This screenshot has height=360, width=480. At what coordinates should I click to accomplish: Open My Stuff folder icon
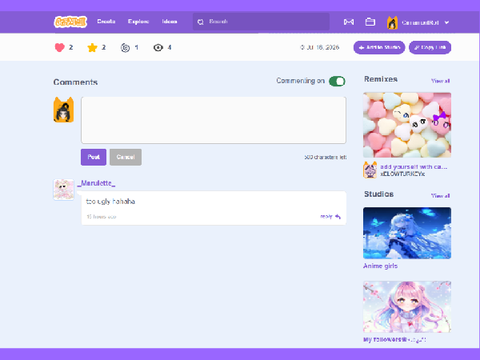[x=370, y=22]
